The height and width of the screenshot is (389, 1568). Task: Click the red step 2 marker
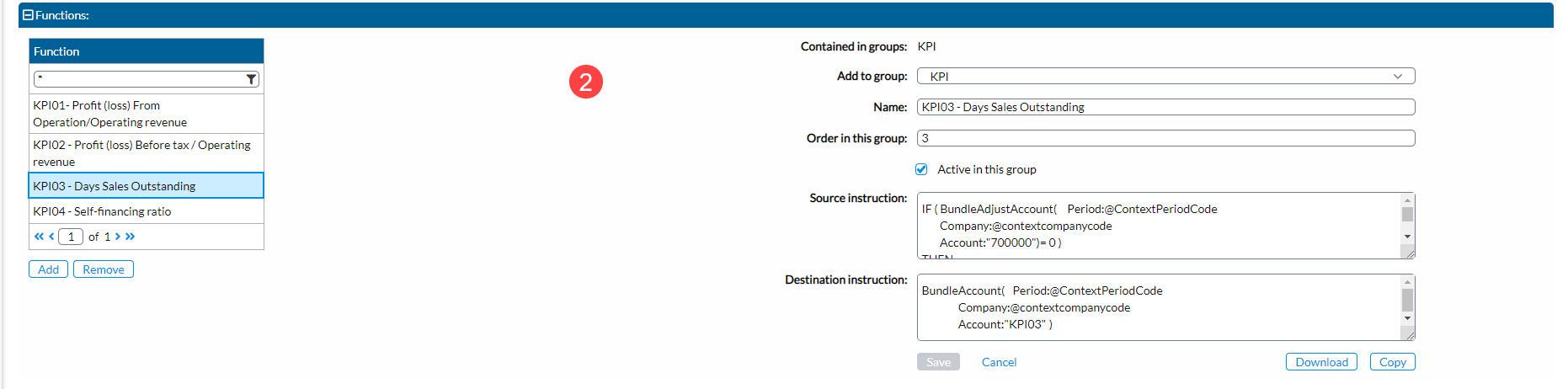[585, 82]
